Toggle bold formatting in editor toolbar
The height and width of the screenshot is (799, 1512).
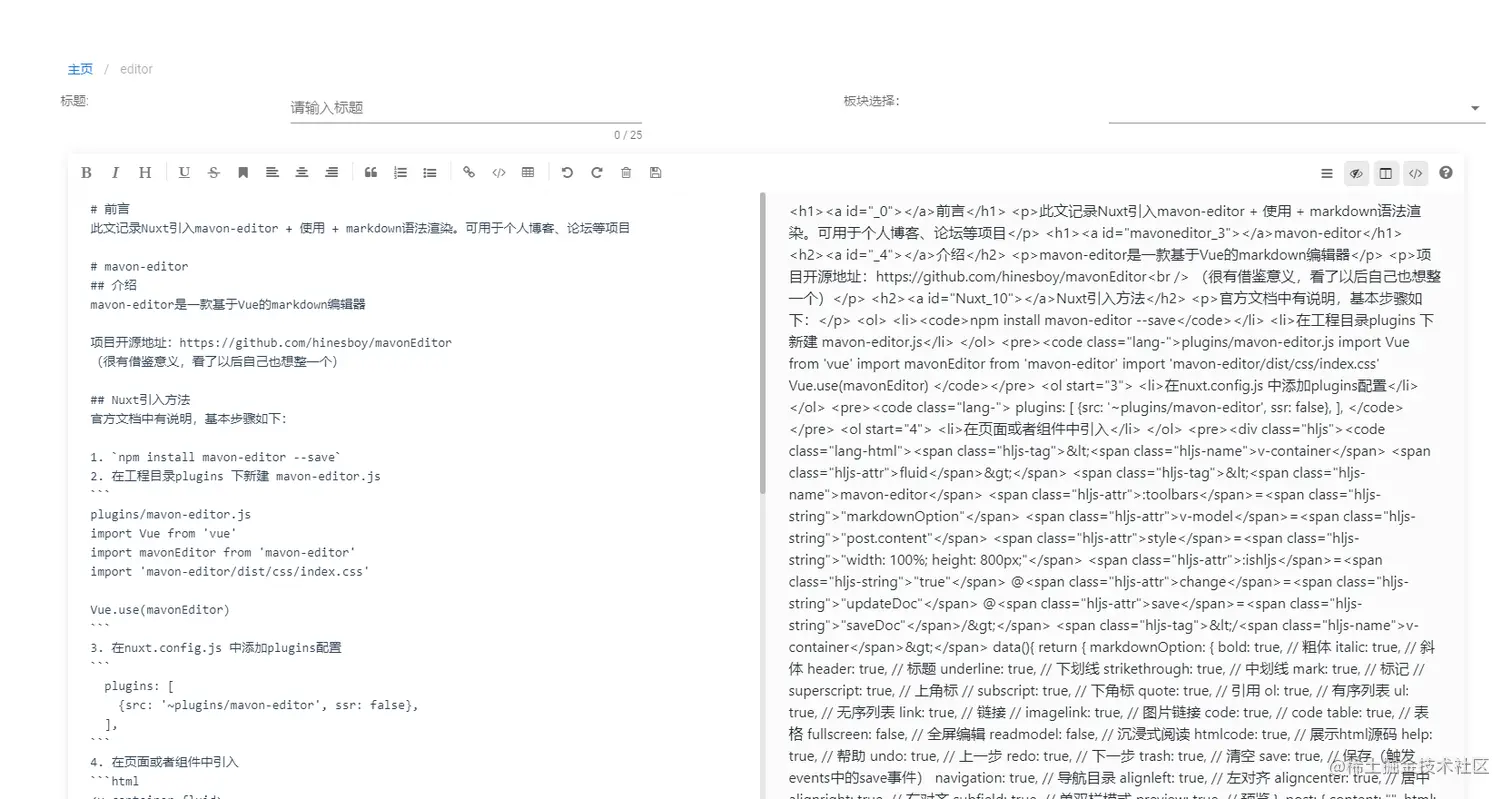86,173
